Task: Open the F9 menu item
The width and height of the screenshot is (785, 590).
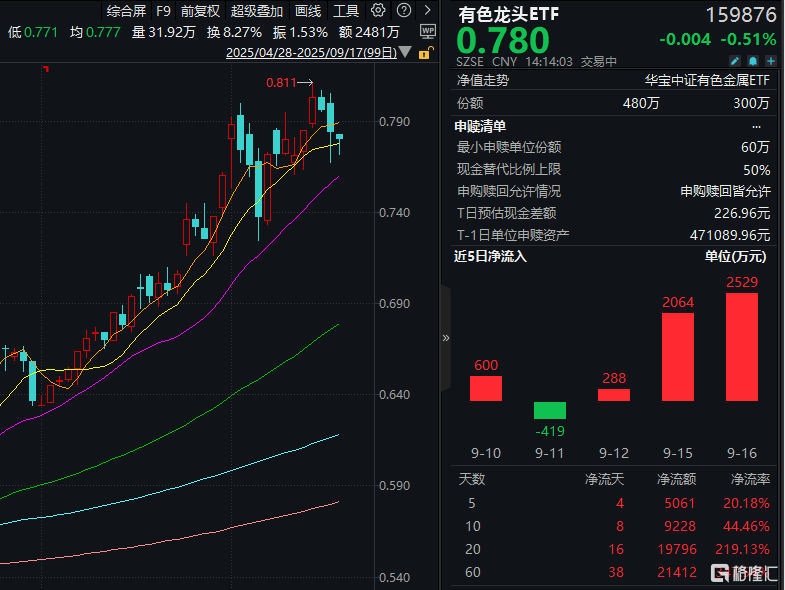Action: point(163,11)
